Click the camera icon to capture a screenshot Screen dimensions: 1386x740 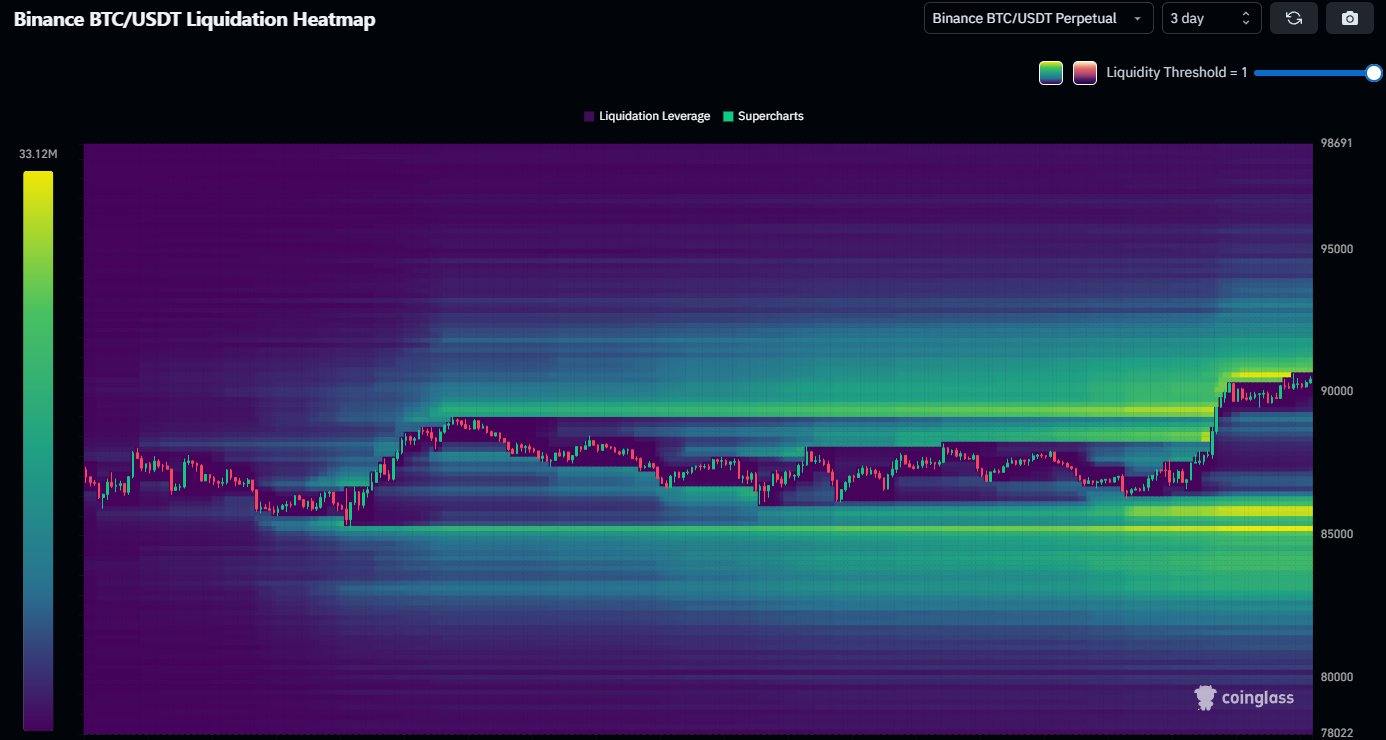[1349, 17]
